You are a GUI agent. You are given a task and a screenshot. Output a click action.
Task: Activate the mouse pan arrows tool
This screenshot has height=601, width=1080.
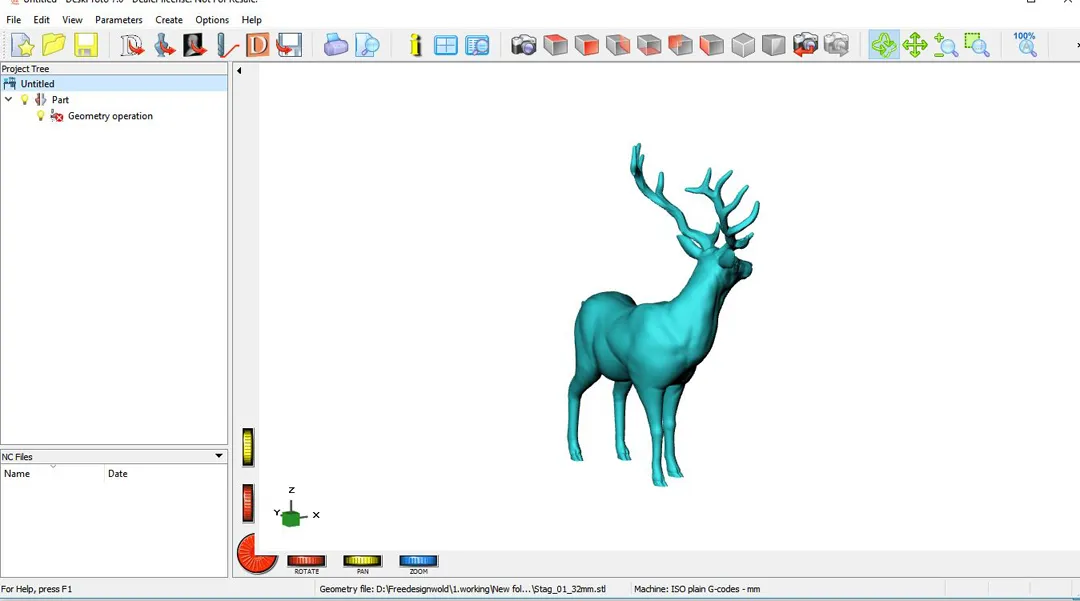tap(915, 45)
